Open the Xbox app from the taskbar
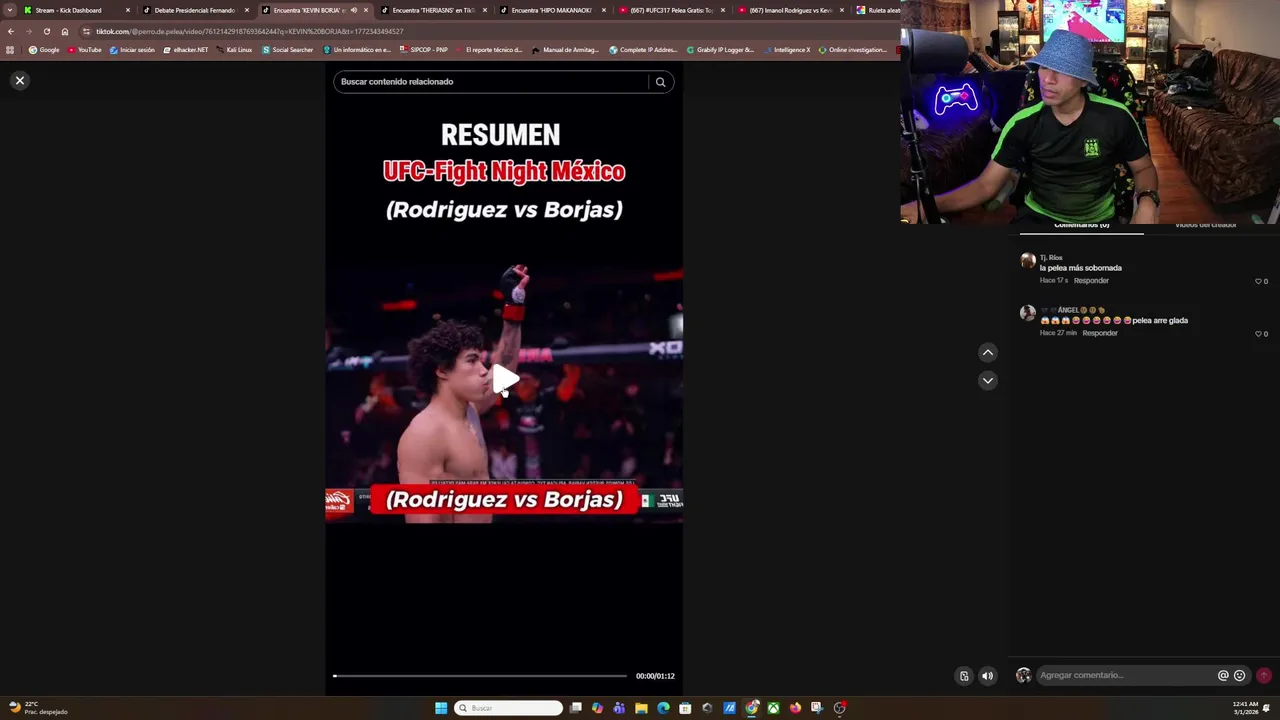The image size is (1280, 720). pyautogui.click(x=773, y=708)
